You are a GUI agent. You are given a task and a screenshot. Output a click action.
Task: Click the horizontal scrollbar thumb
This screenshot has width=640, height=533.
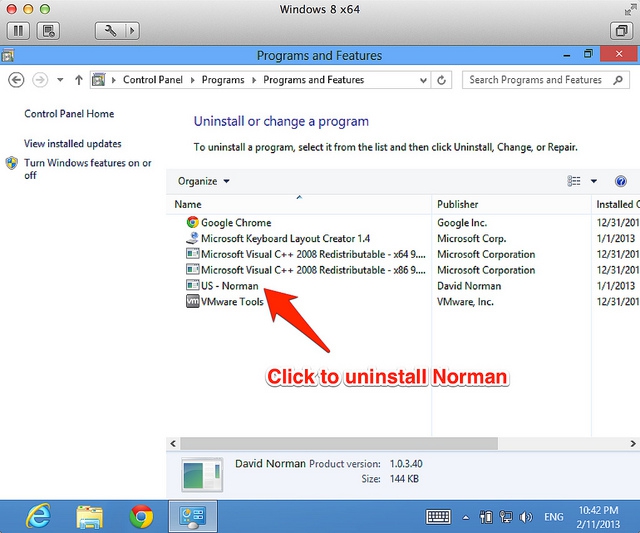339,443
